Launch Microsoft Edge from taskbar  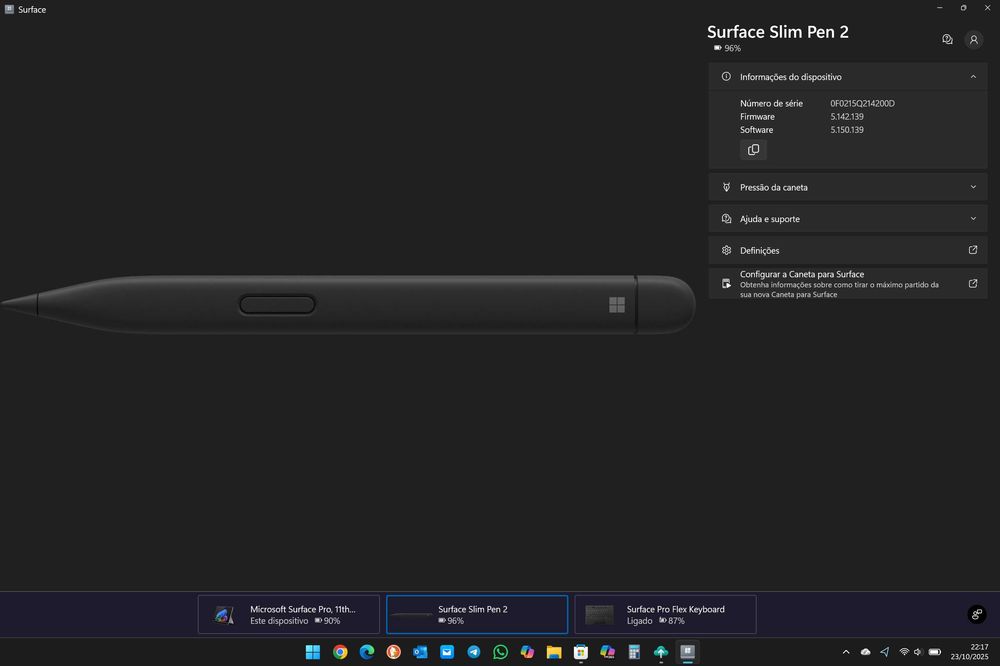pyautogui.click(x=367, y=652)
